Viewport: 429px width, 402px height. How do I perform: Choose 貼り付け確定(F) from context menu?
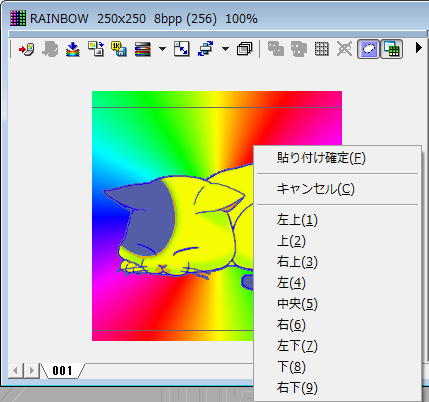[337, 158]
